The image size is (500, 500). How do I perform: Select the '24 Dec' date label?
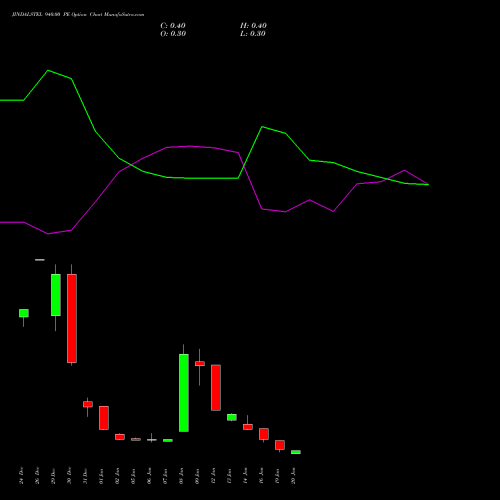pyautogui.click(x=22, y=475)
